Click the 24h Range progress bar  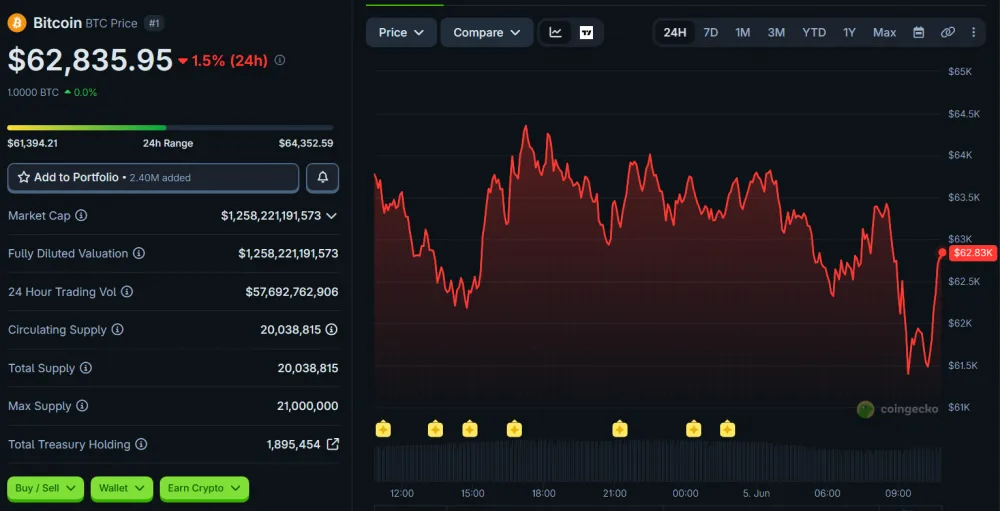(x=170, y=128)
